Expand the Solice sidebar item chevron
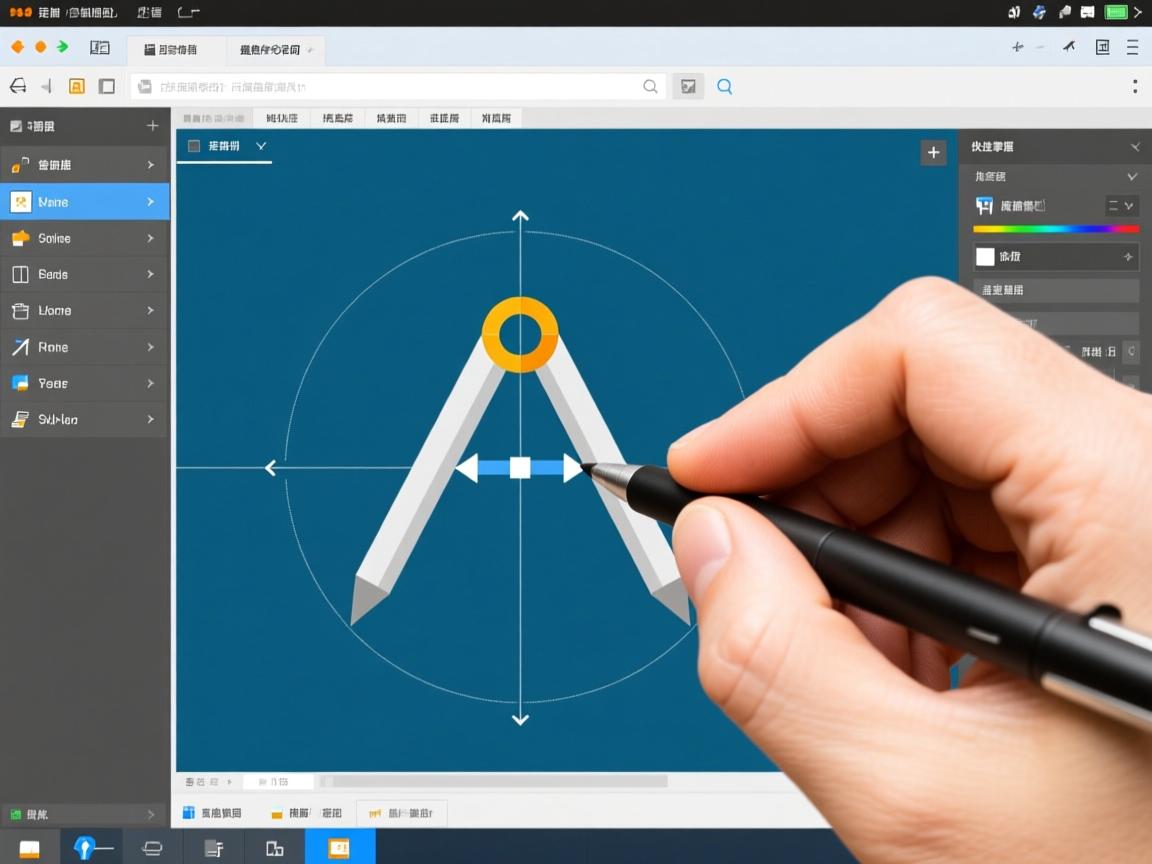 pyautogui.click(x=150, y=238)
